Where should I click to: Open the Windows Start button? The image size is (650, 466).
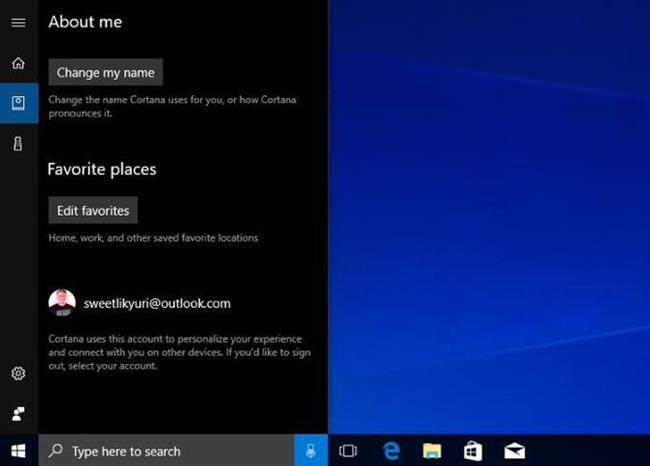tap(19, 451)
